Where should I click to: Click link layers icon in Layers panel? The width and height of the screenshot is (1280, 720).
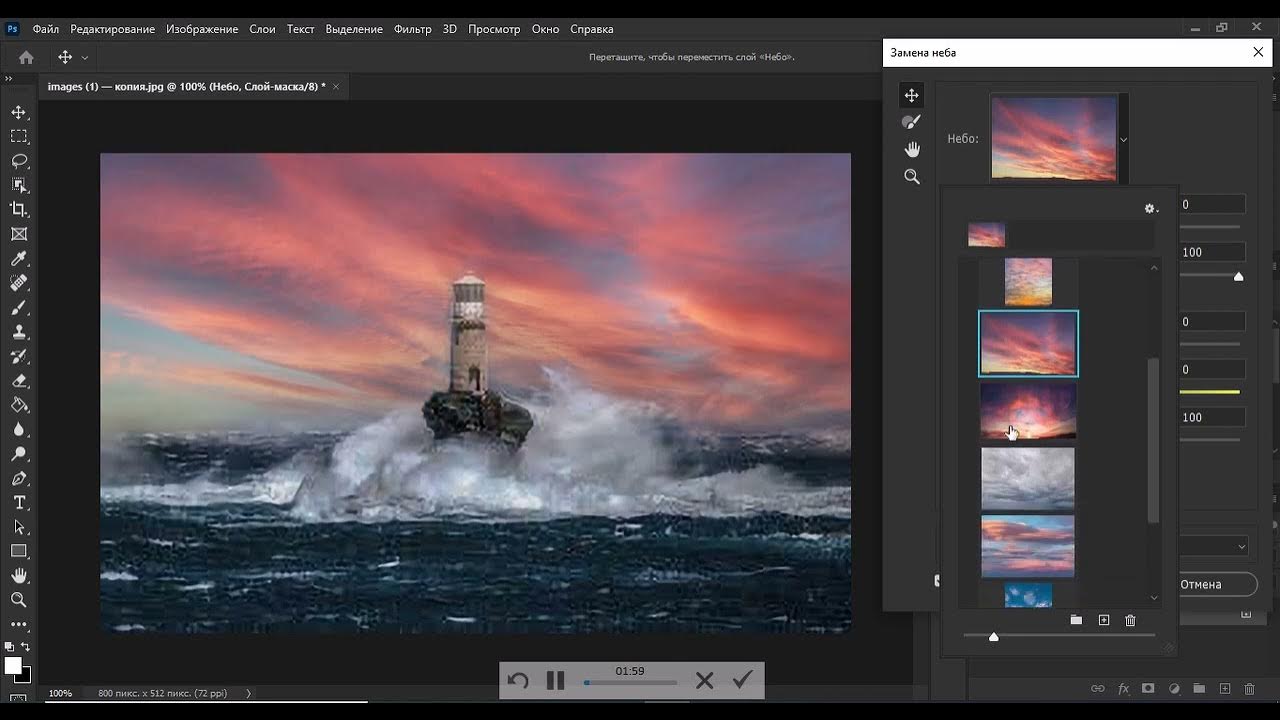[x=1097, y=688]
